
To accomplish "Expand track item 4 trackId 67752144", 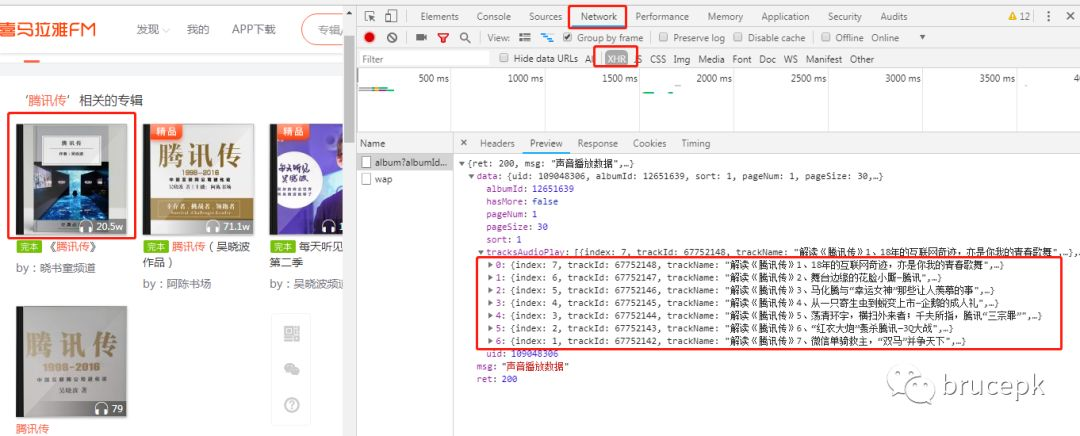I will tap(490, 315).
